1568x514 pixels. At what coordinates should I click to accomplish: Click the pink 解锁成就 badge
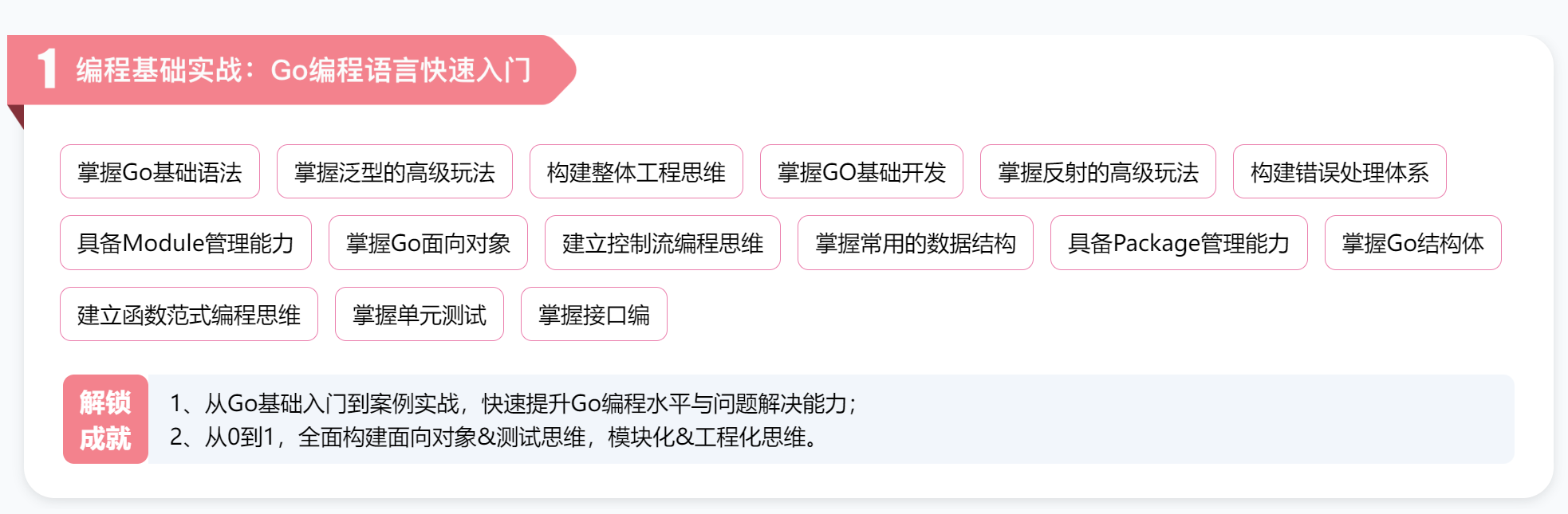pos(105,420)
